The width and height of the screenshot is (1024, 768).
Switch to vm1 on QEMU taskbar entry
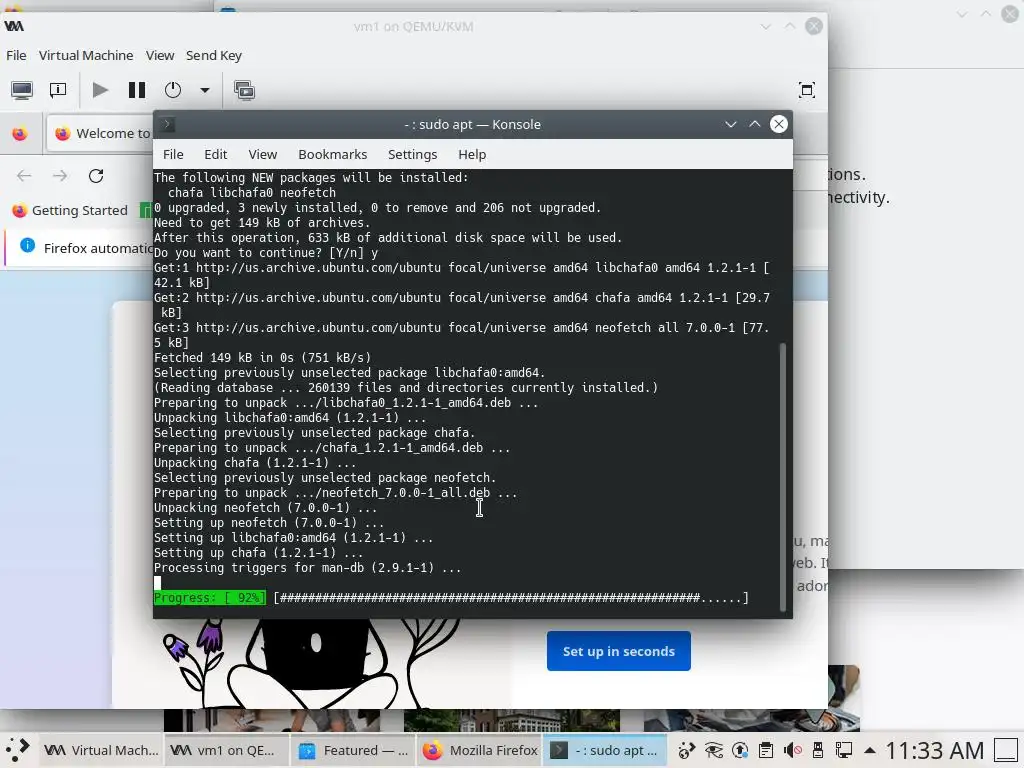point(225,750)
